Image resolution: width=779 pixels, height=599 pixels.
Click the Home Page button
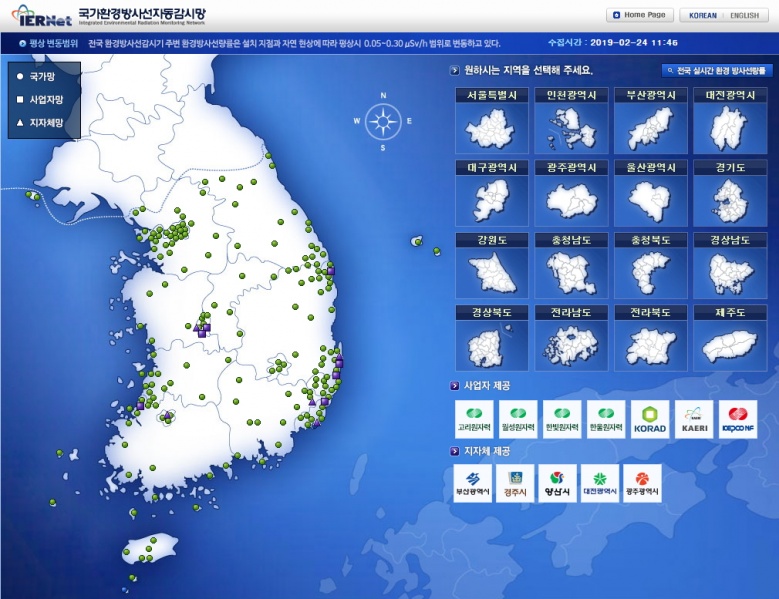pos(640,15)
